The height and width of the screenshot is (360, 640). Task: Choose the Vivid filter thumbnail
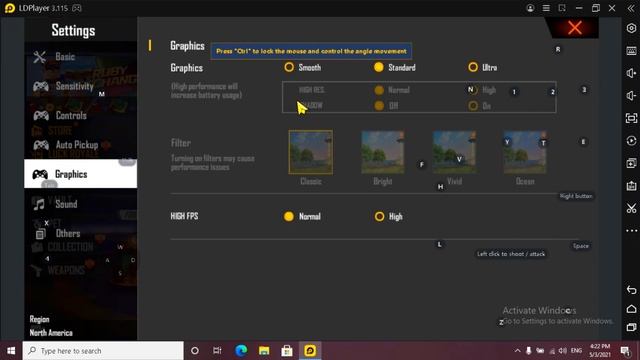(x=454, y=152)
